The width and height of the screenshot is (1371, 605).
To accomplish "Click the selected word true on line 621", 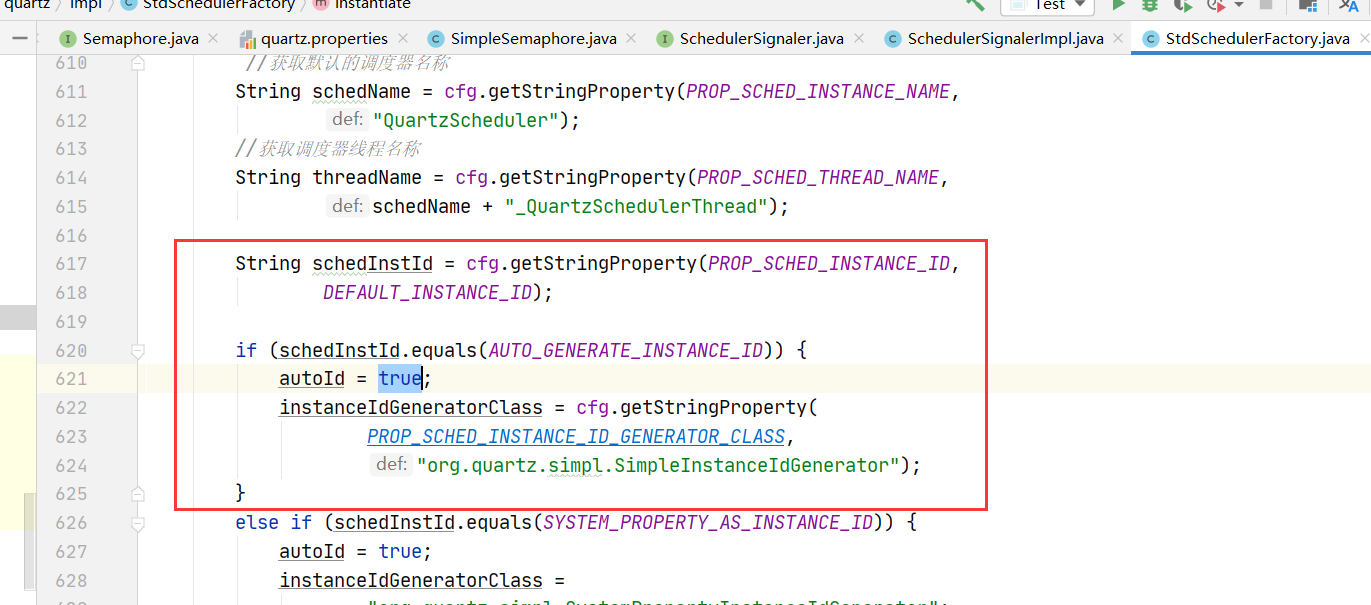I will (x=400, y=379).
